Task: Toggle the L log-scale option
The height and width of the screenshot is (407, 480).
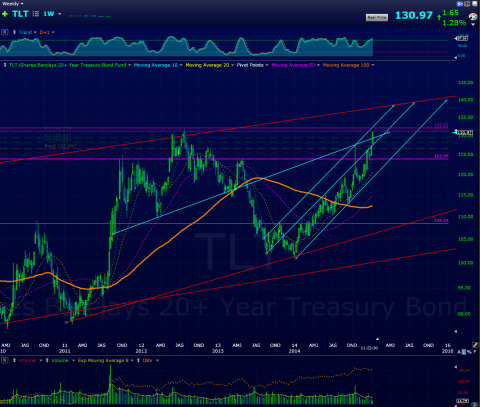Action: (464, 352)
